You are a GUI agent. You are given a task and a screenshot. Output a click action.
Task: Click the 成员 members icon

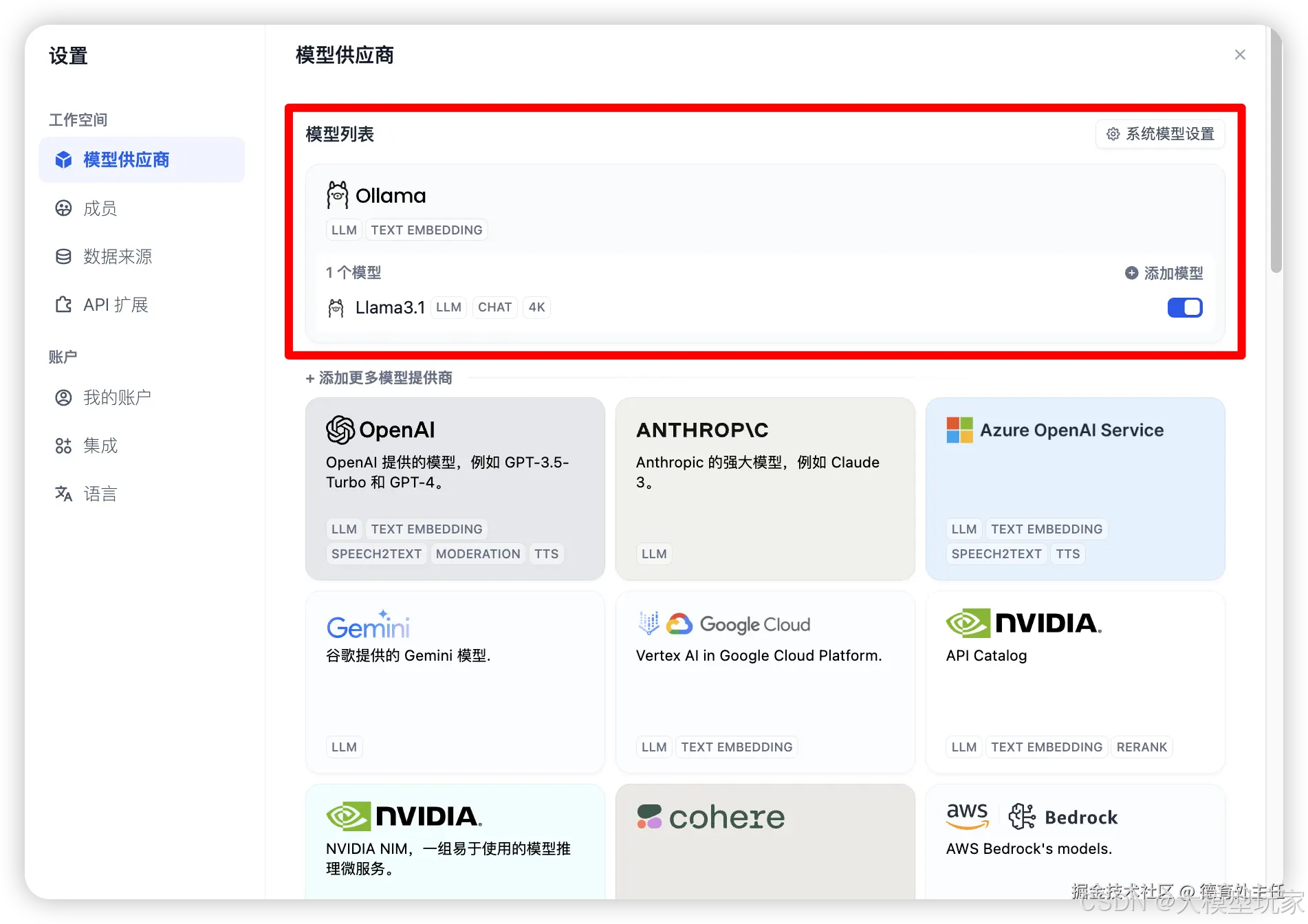[x=63, y=208]
